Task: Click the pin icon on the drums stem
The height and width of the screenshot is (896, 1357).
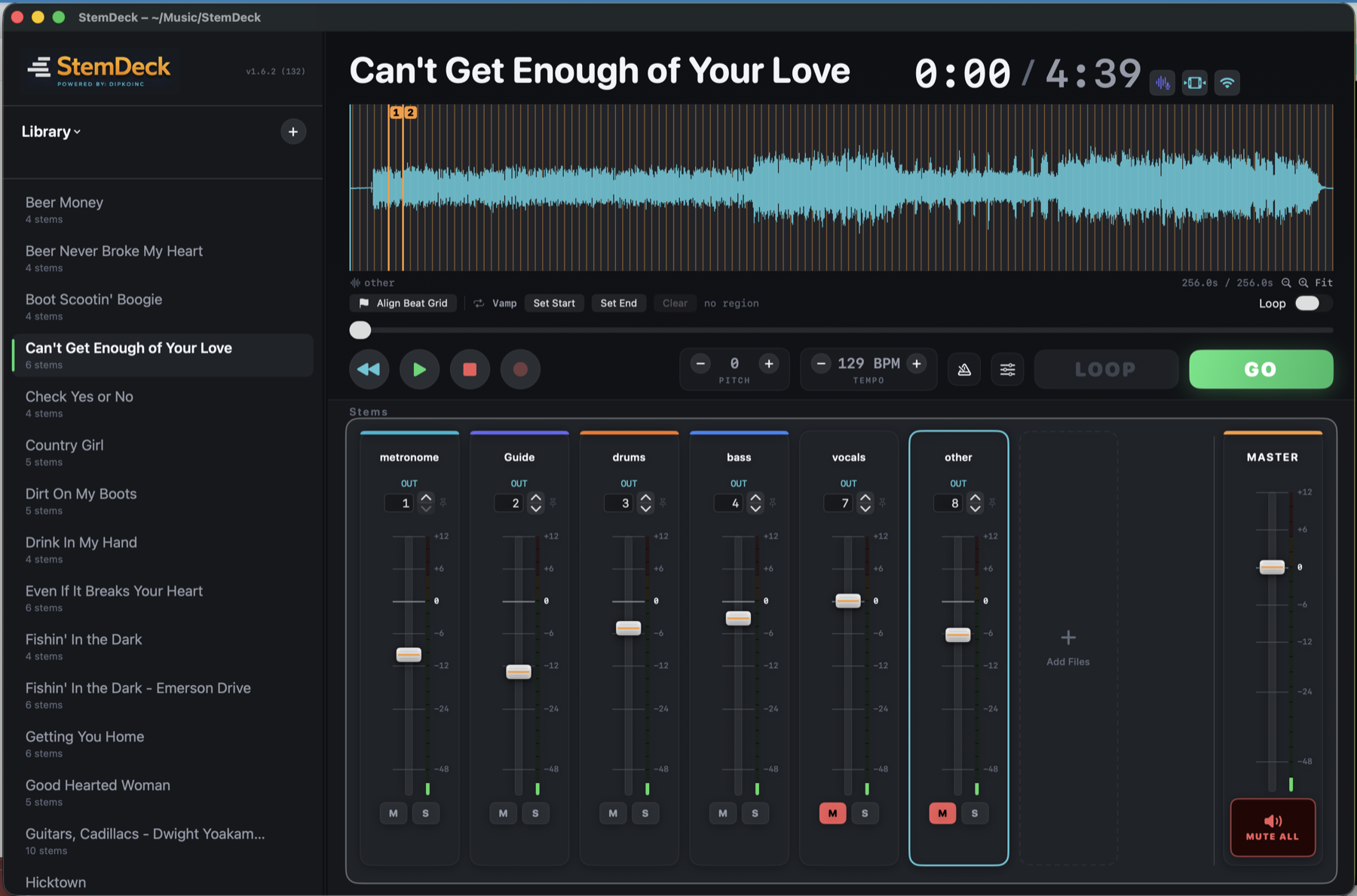Action: coord(663,503)
